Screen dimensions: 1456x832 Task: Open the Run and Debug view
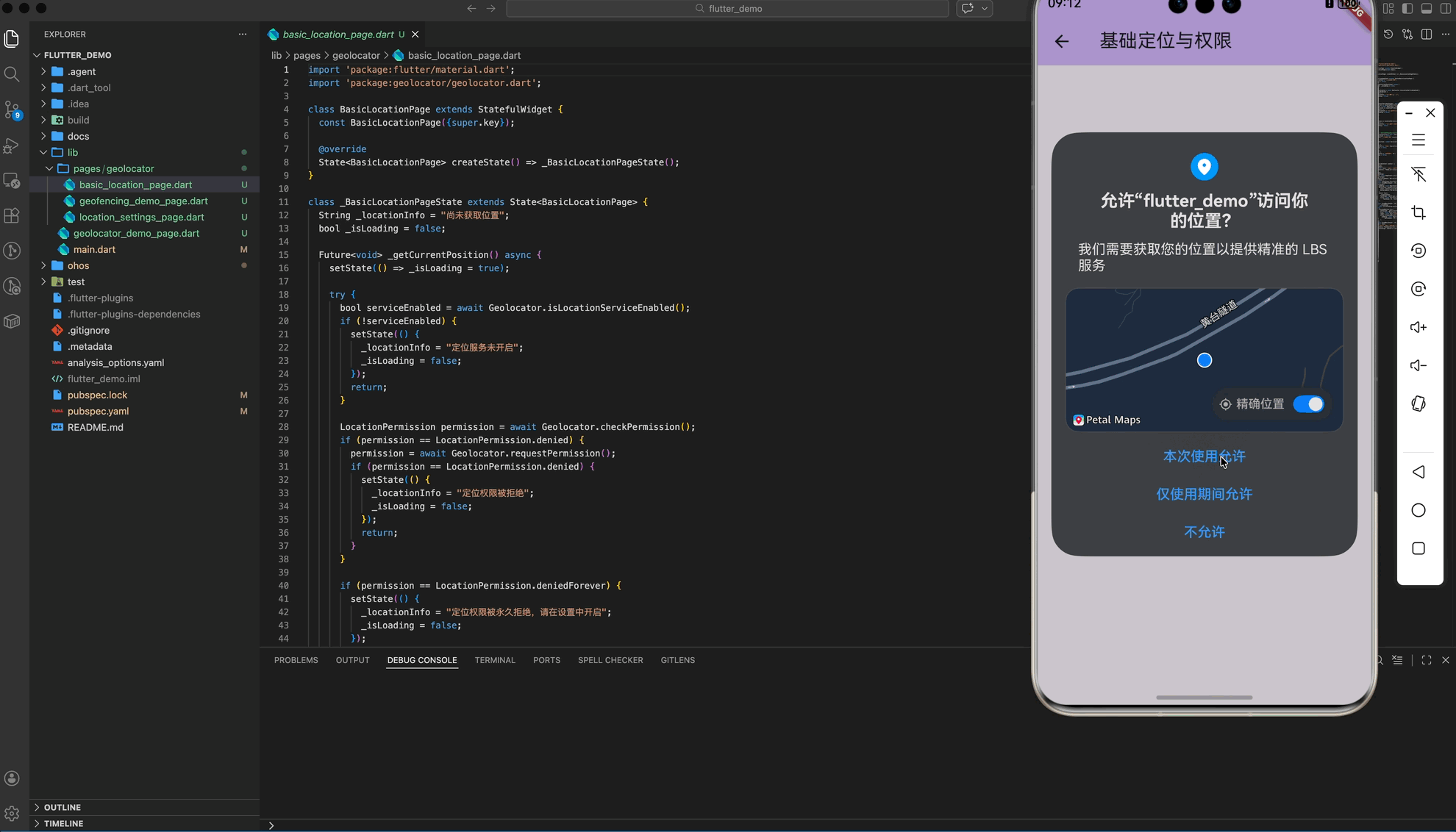12,145
